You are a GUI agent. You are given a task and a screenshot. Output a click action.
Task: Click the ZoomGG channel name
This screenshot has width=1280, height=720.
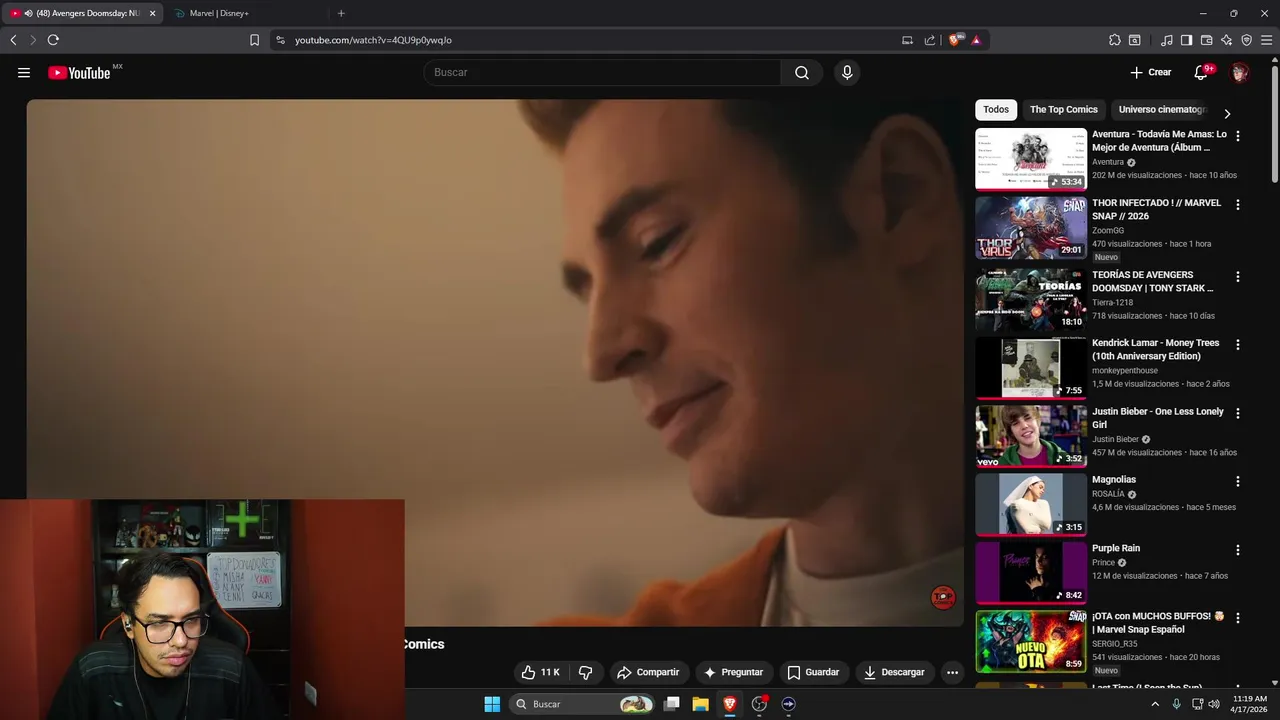click(1108, 230)
